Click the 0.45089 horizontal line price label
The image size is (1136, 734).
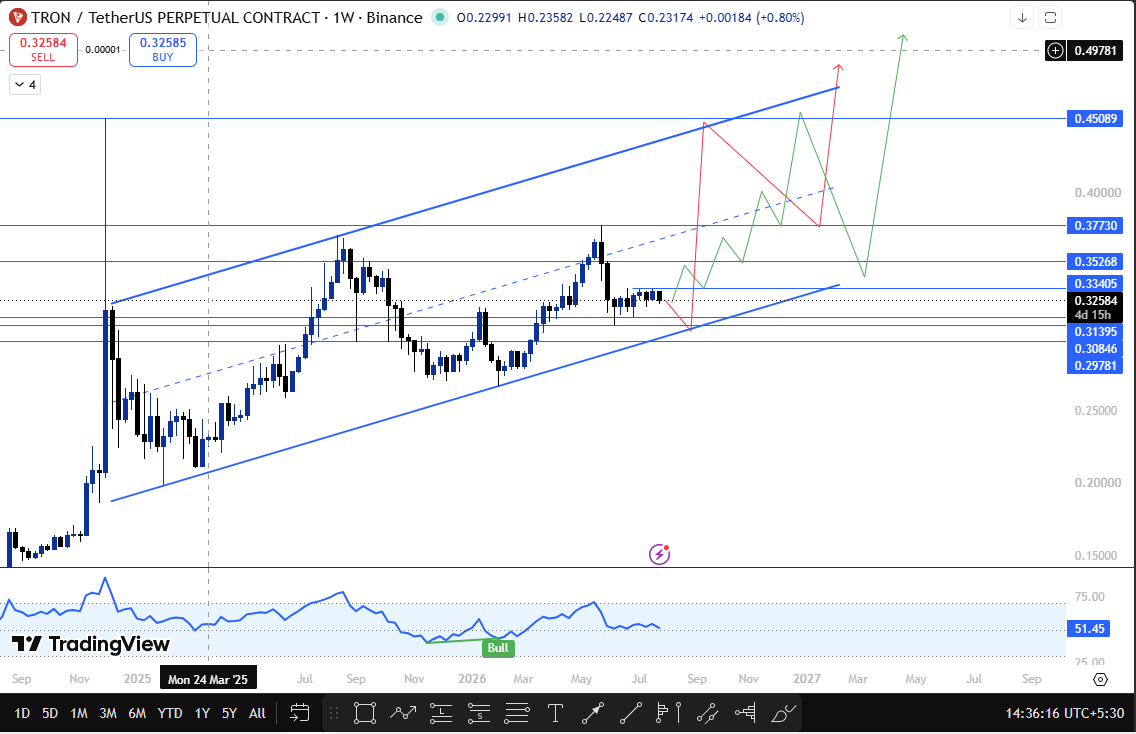tap(1095, 118)
